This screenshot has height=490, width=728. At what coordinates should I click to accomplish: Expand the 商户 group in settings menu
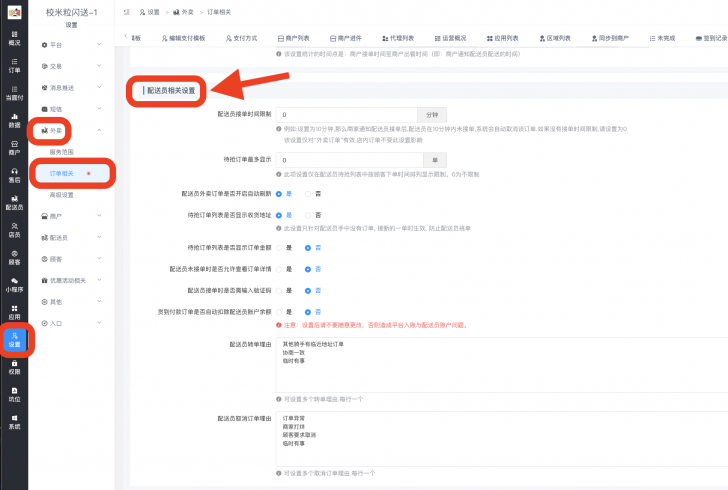tap(72, 216)
